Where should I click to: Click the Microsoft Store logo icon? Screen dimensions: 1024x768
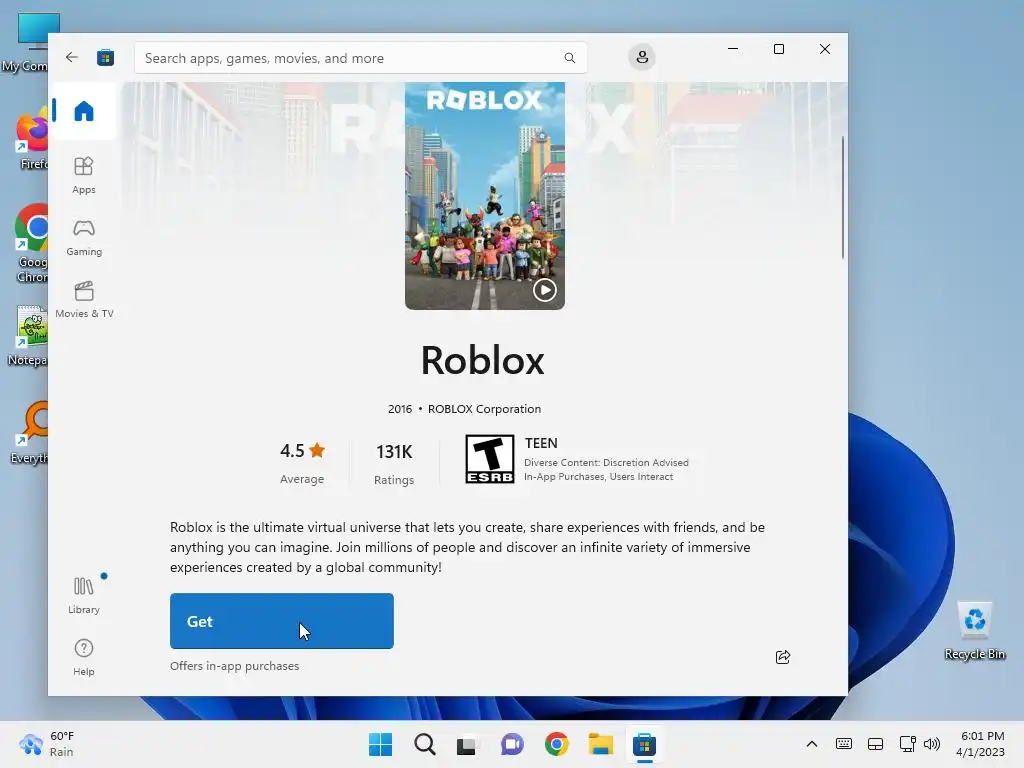point(105,57)
